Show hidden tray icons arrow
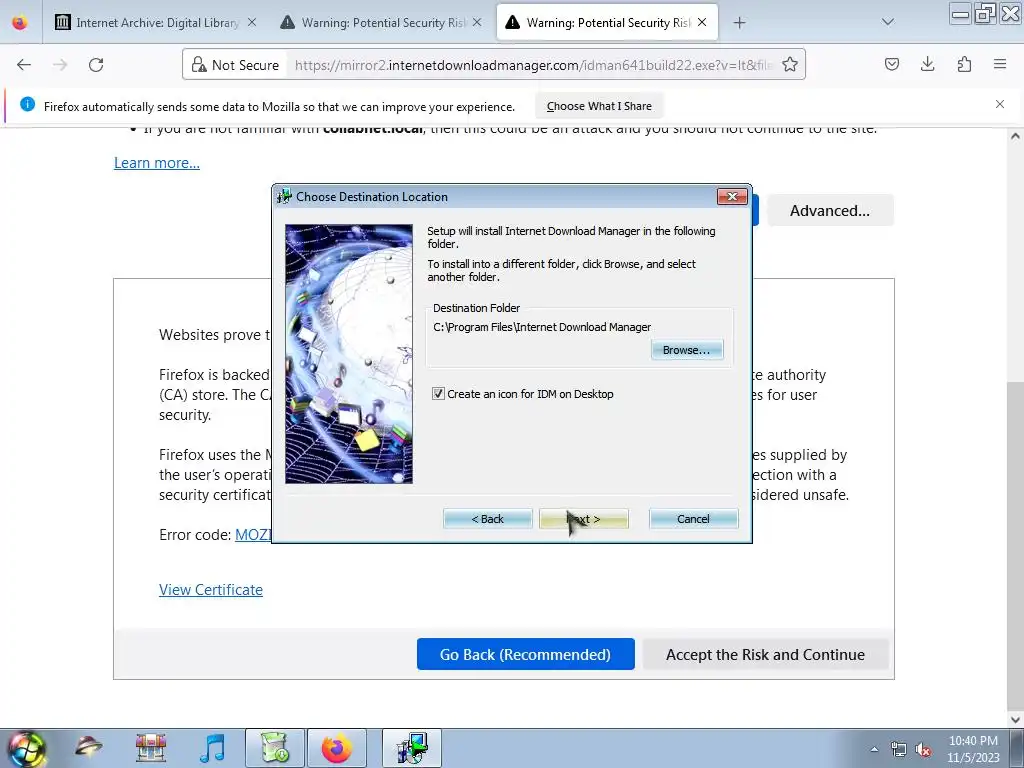 point(874,750)
